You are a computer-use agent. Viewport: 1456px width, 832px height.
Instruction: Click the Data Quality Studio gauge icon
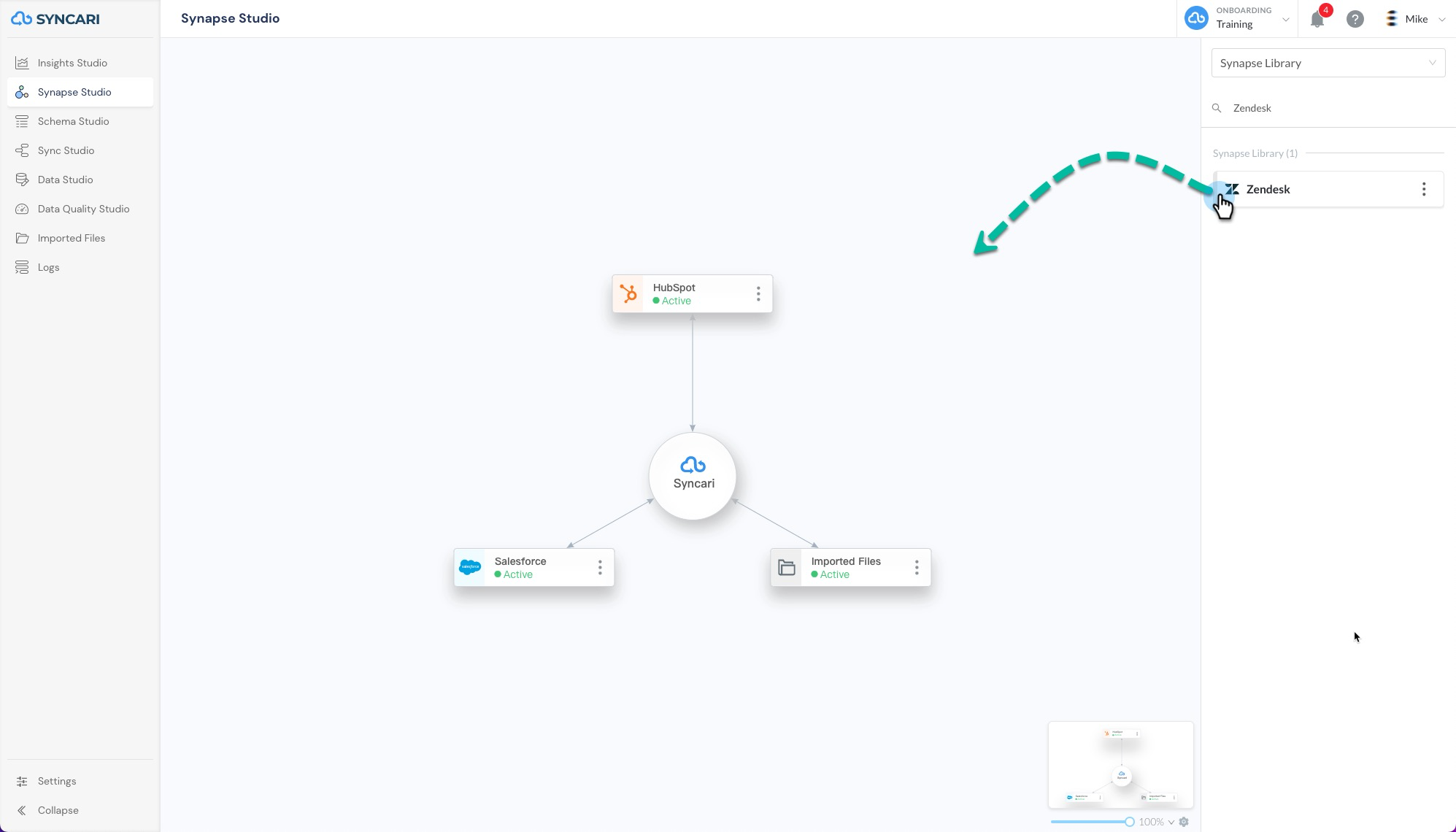click(x=22, y=209)
